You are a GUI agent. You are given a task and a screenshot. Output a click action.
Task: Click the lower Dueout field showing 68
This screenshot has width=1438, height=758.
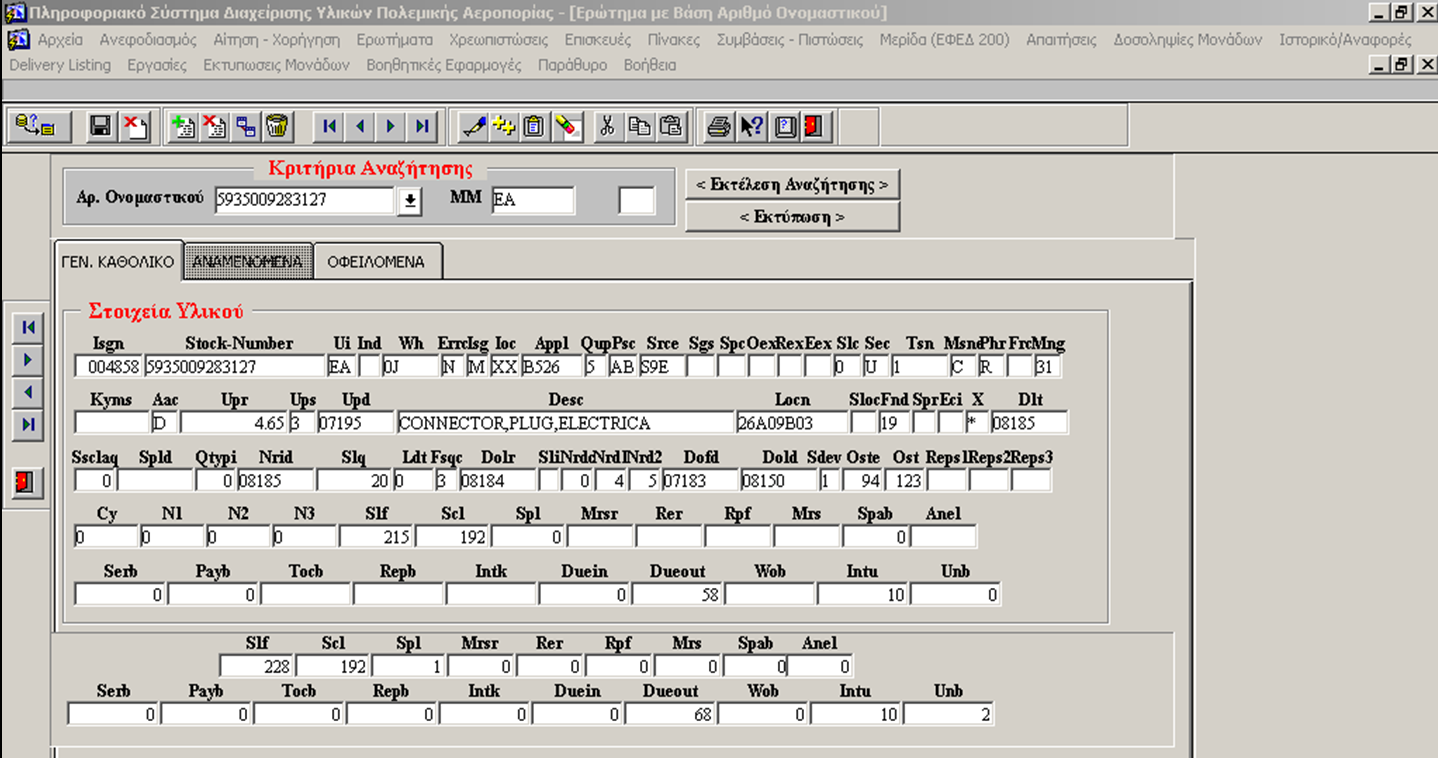point(670,715)
